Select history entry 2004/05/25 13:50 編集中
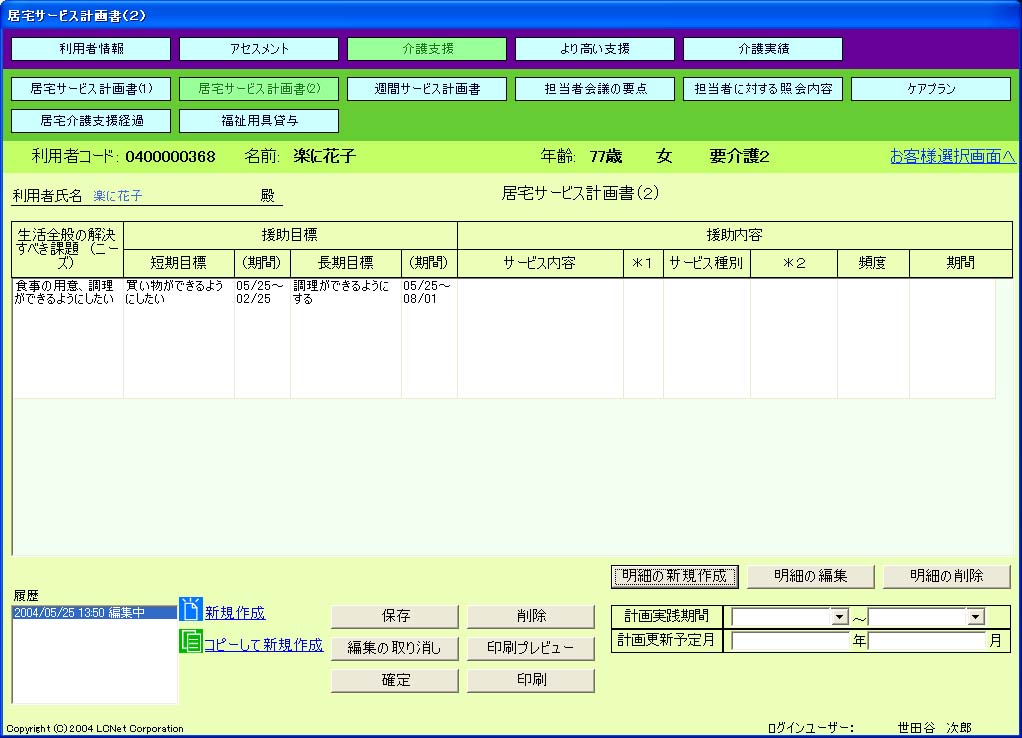This screenshot has height=738, width=1022. tap(95, 613)
